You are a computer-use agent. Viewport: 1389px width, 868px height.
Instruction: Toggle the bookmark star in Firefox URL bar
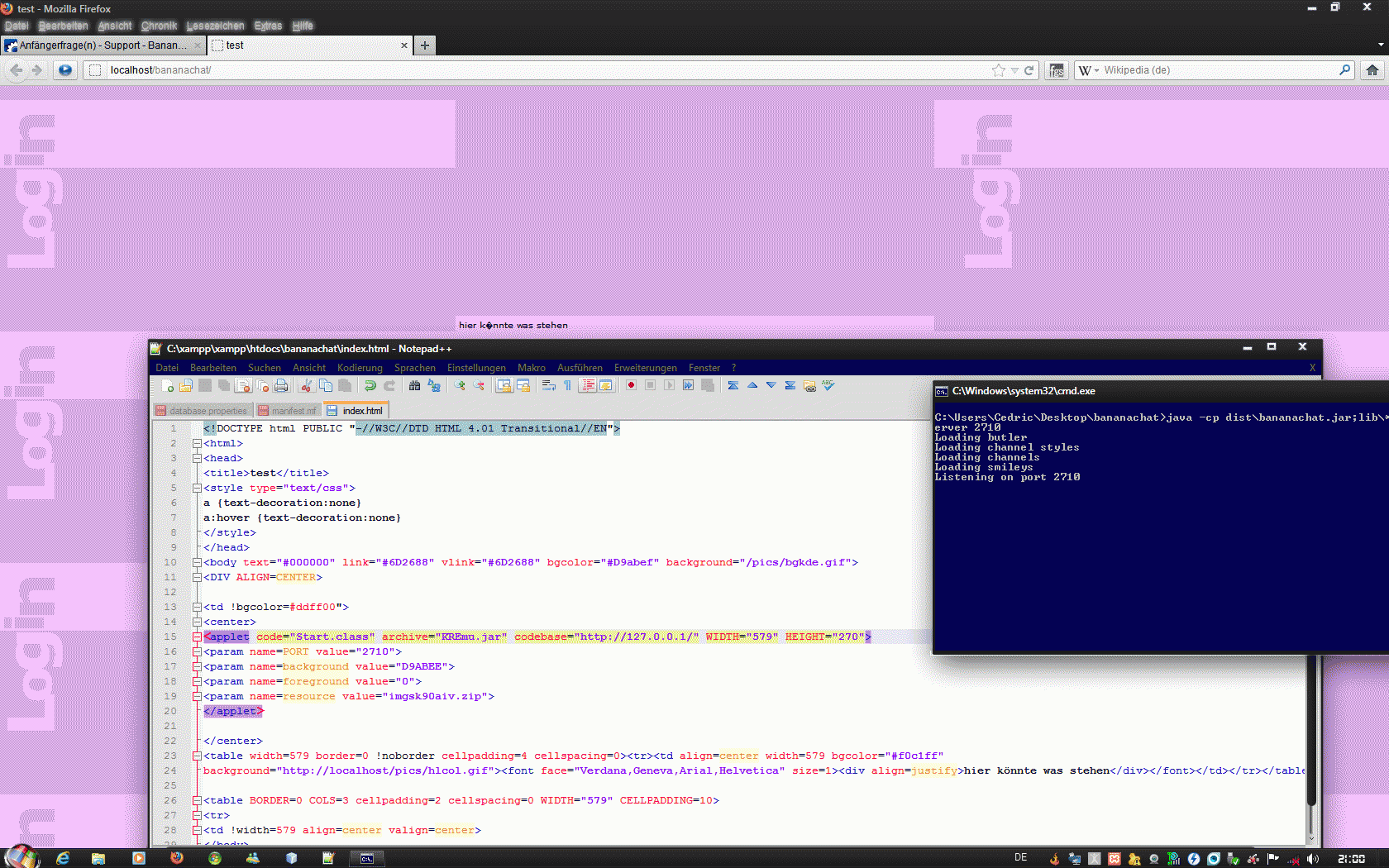(999, 70)
